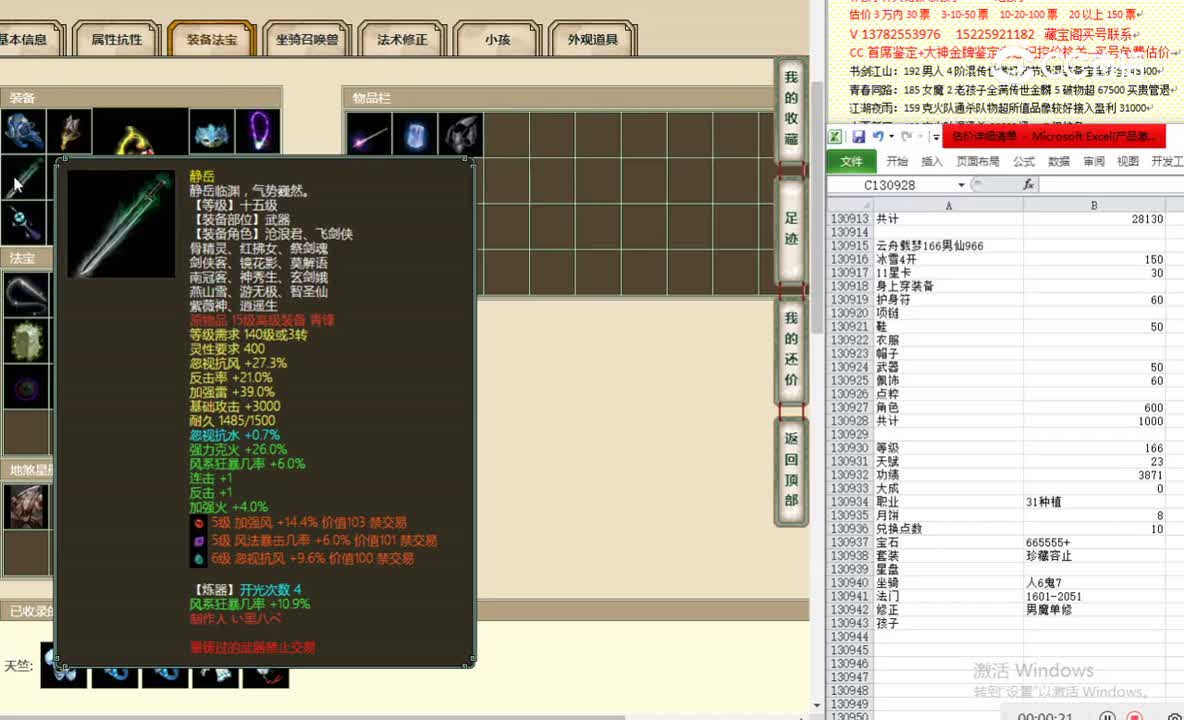Viewport: 1184px width, 720px height.
Task: Click the yellow glowing hat equipment icon
Action: pos(140,132)
